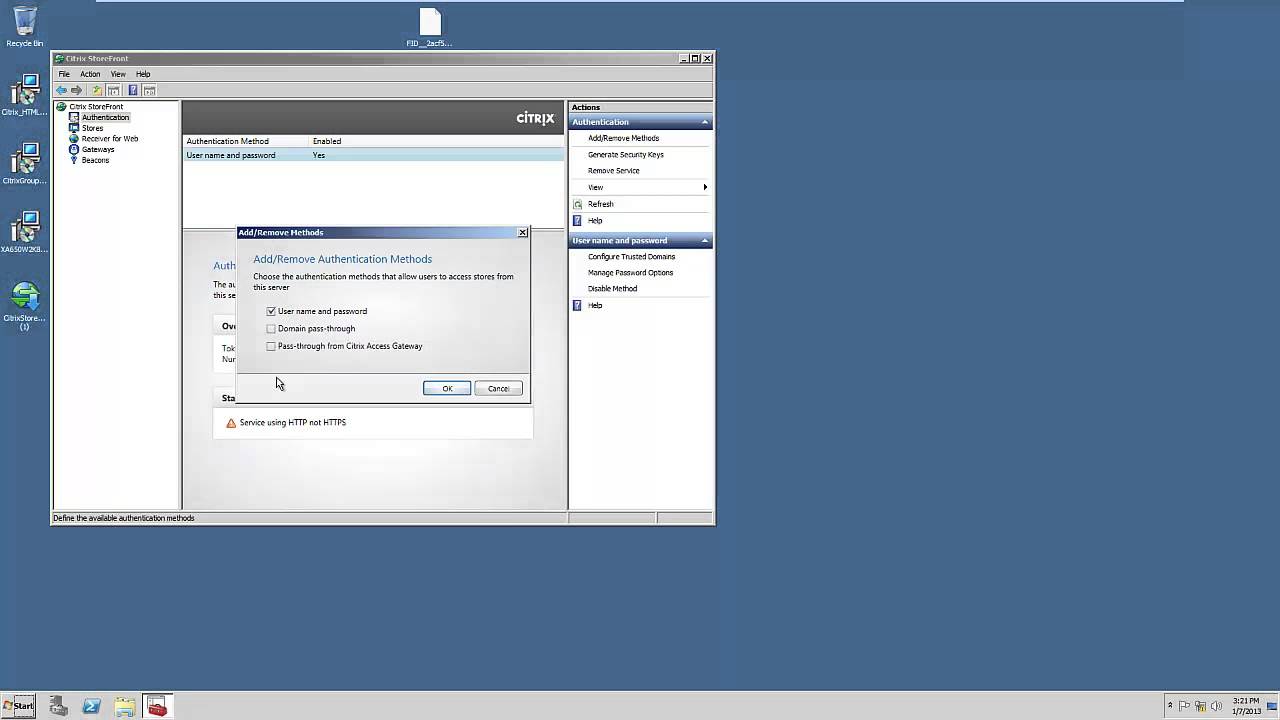Screen dimensions: 1280x720
Task: Open the File menu
Action: (x=64, y=74)
